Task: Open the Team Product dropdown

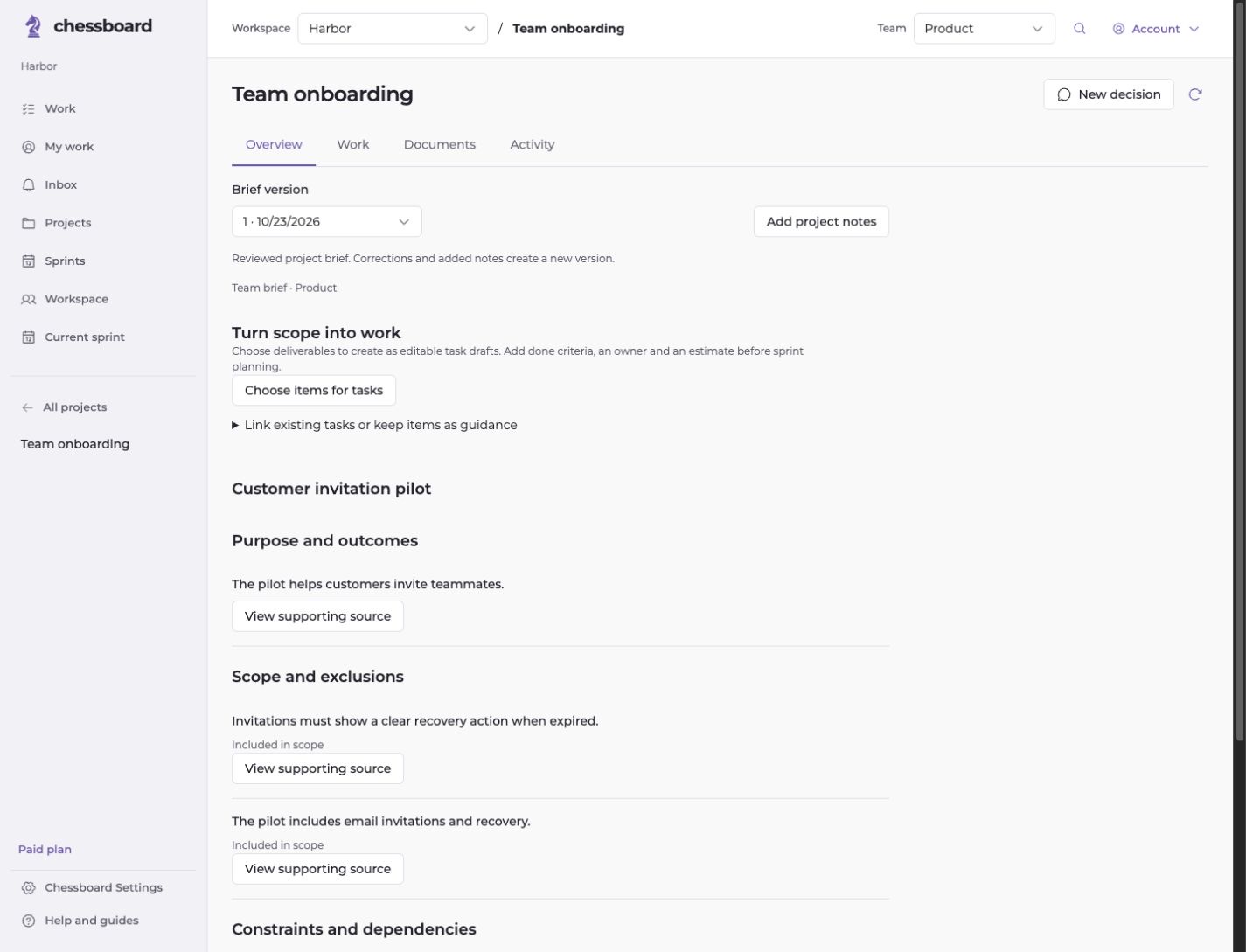Action: point(984,29)
